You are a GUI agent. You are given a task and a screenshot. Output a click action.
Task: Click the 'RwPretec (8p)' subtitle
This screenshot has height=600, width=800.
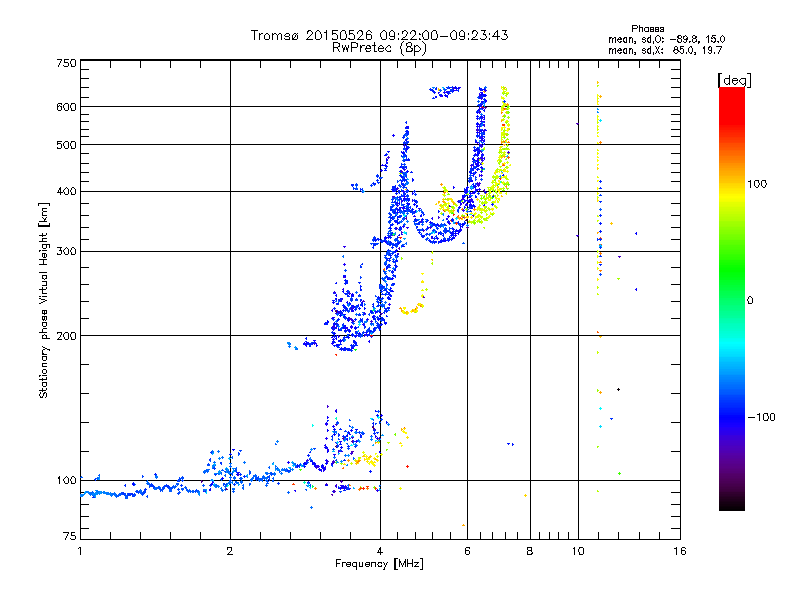point(379,48)
